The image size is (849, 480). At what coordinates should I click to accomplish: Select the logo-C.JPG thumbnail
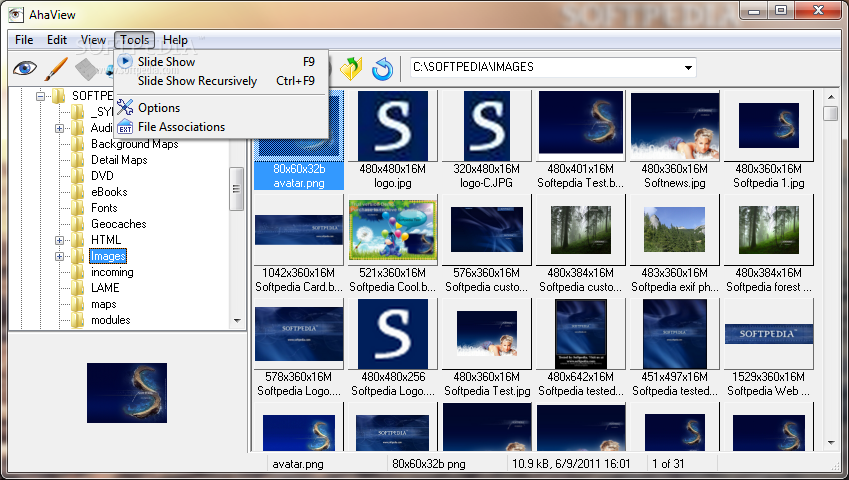(486, 126)
